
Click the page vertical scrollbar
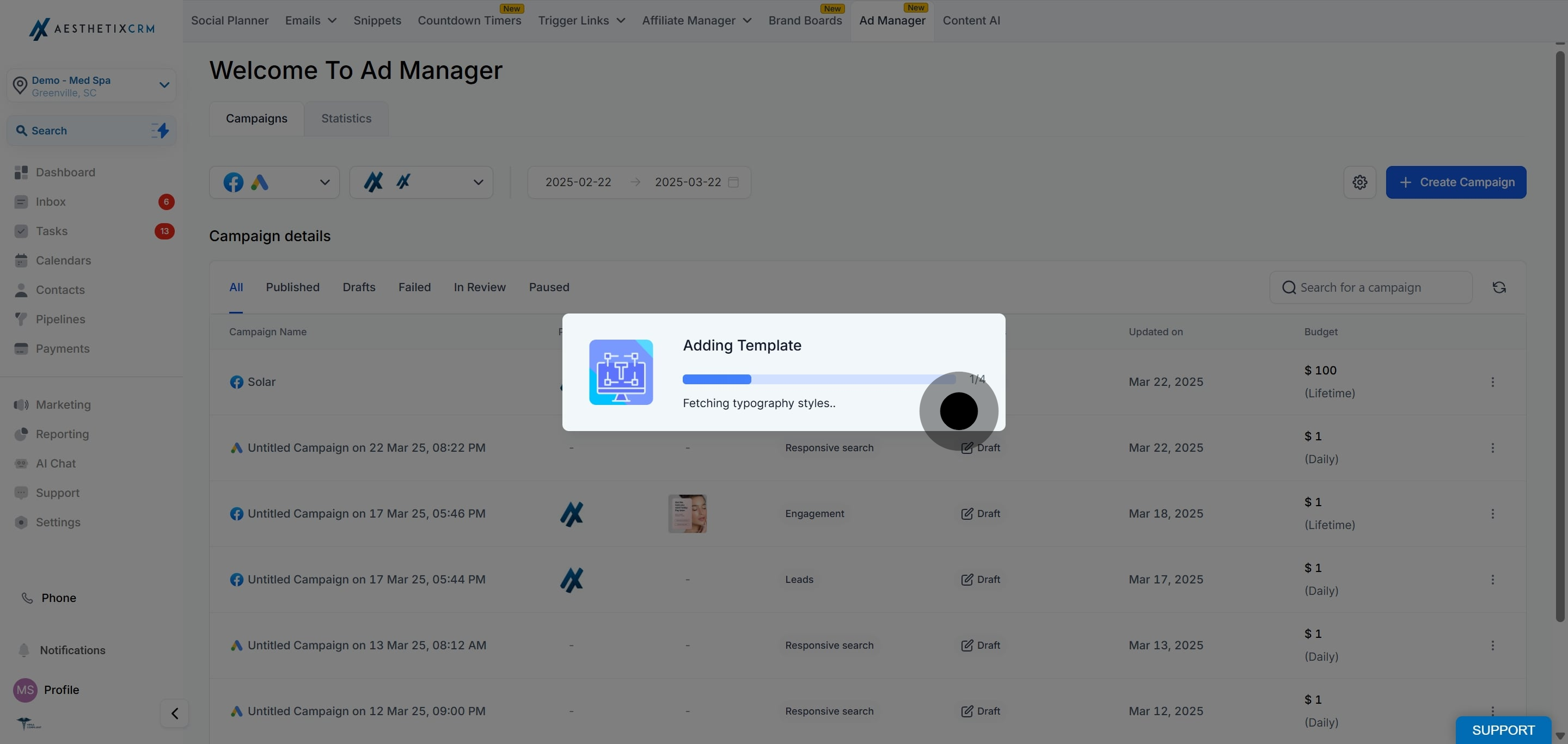(1559, 336)
